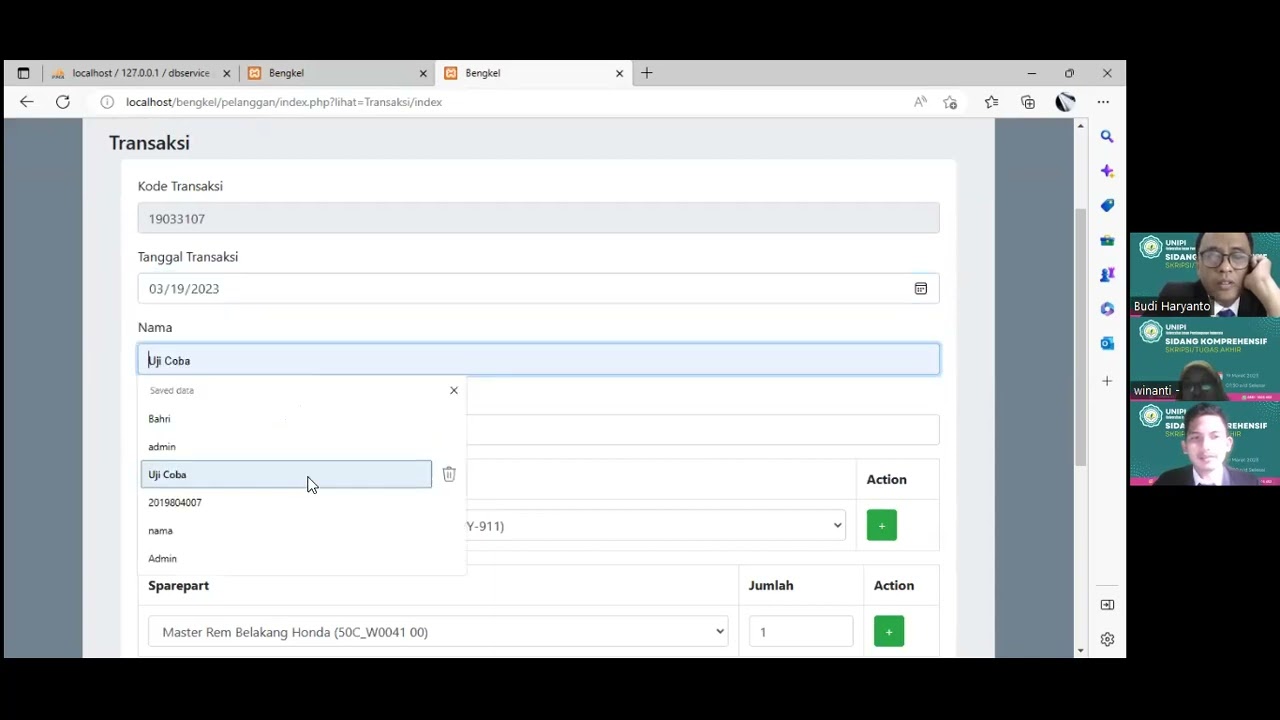
Task: Focus the Nama input field
Action: coord(538,360)
